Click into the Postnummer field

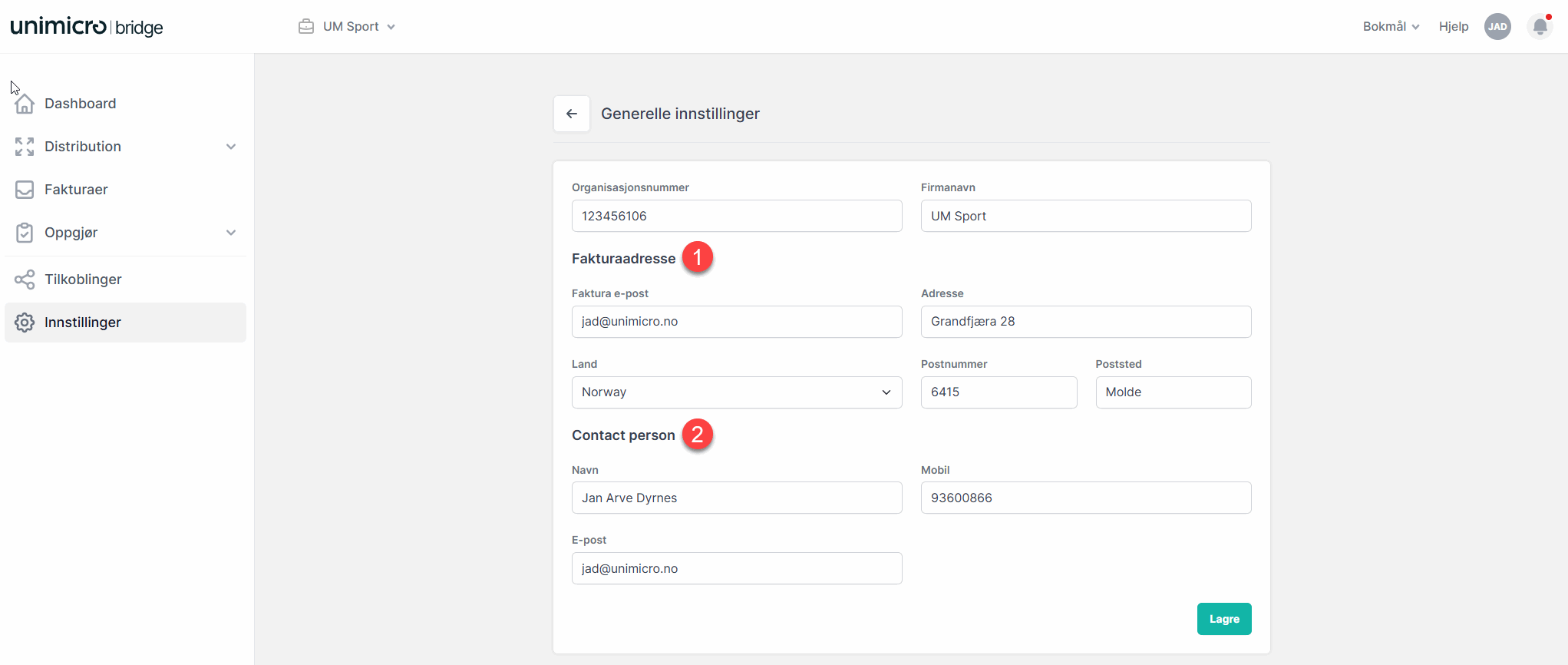click(998, 392)
